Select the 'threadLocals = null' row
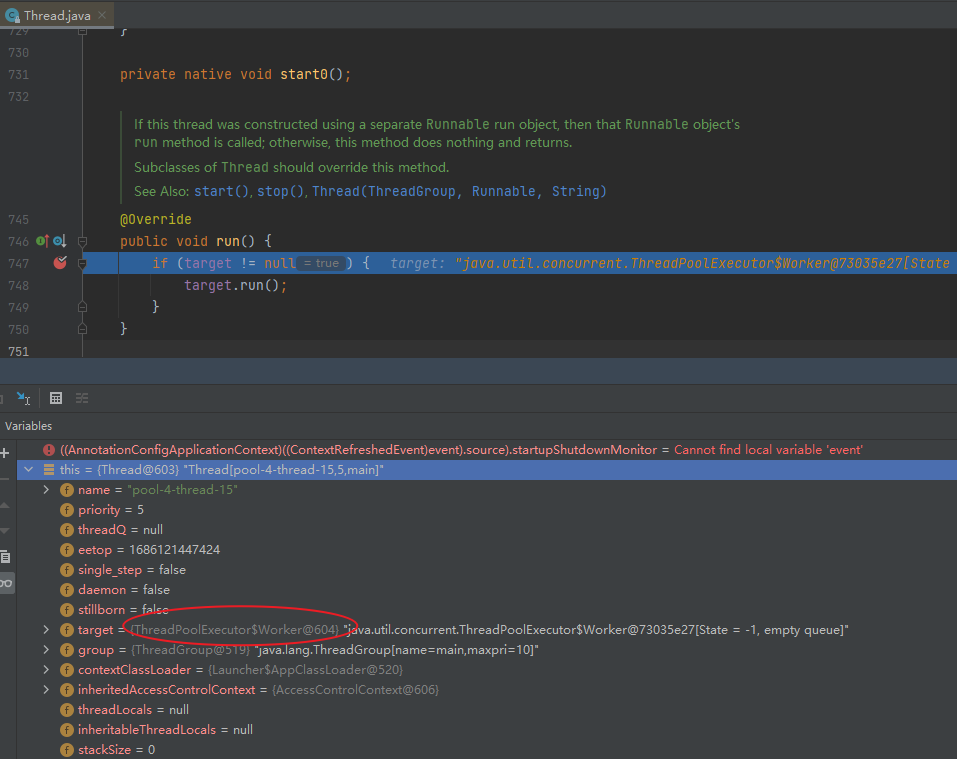 pyautogui.click(x=486, y=710)
